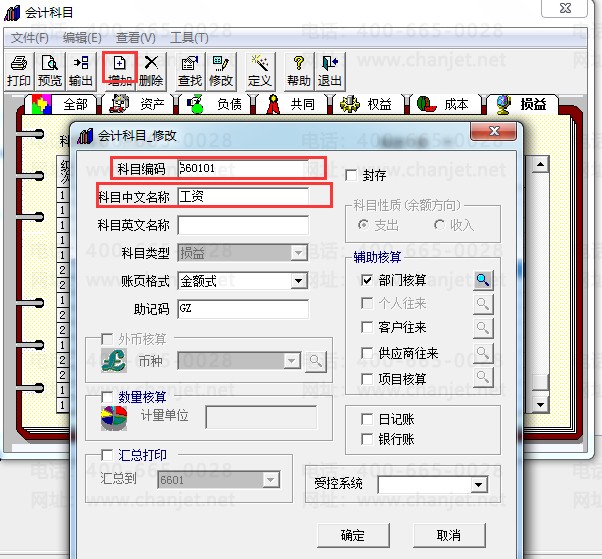This screenshot has width=602, height=559.
Task: Click the 确定 button
Action: [x=353, y=535]
